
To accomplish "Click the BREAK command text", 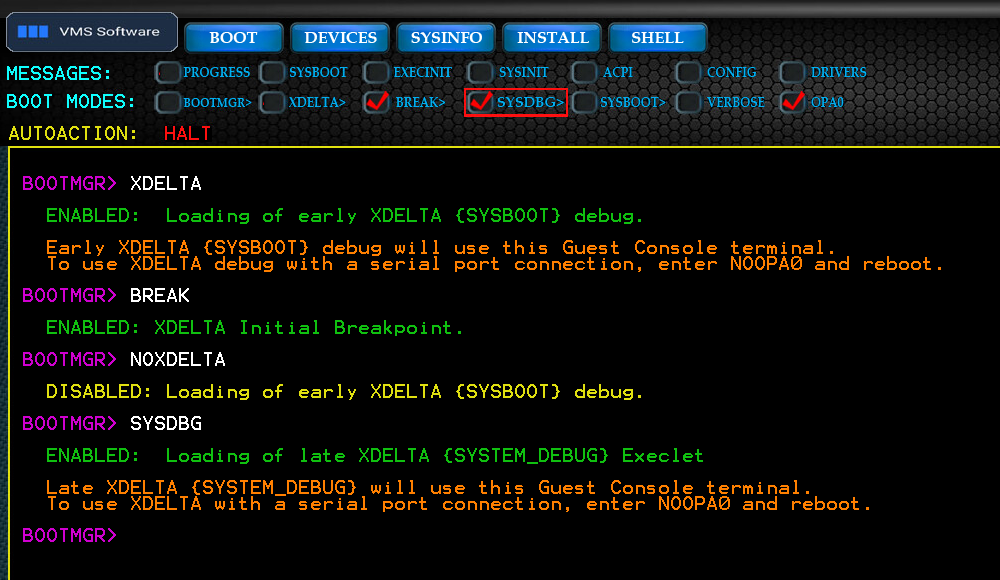I will click(x=159, y=295).
